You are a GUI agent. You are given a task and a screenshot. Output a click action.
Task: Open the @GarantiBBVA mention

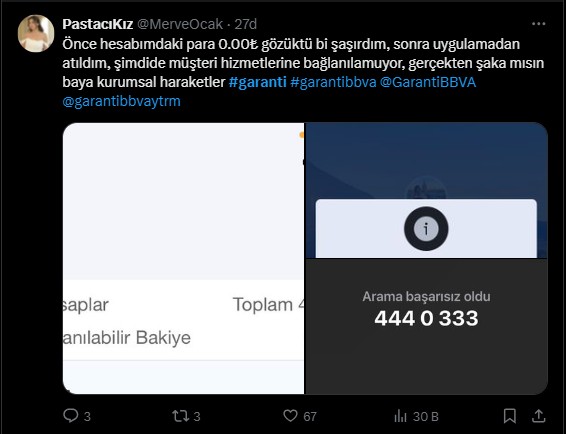tap(428, 82)
